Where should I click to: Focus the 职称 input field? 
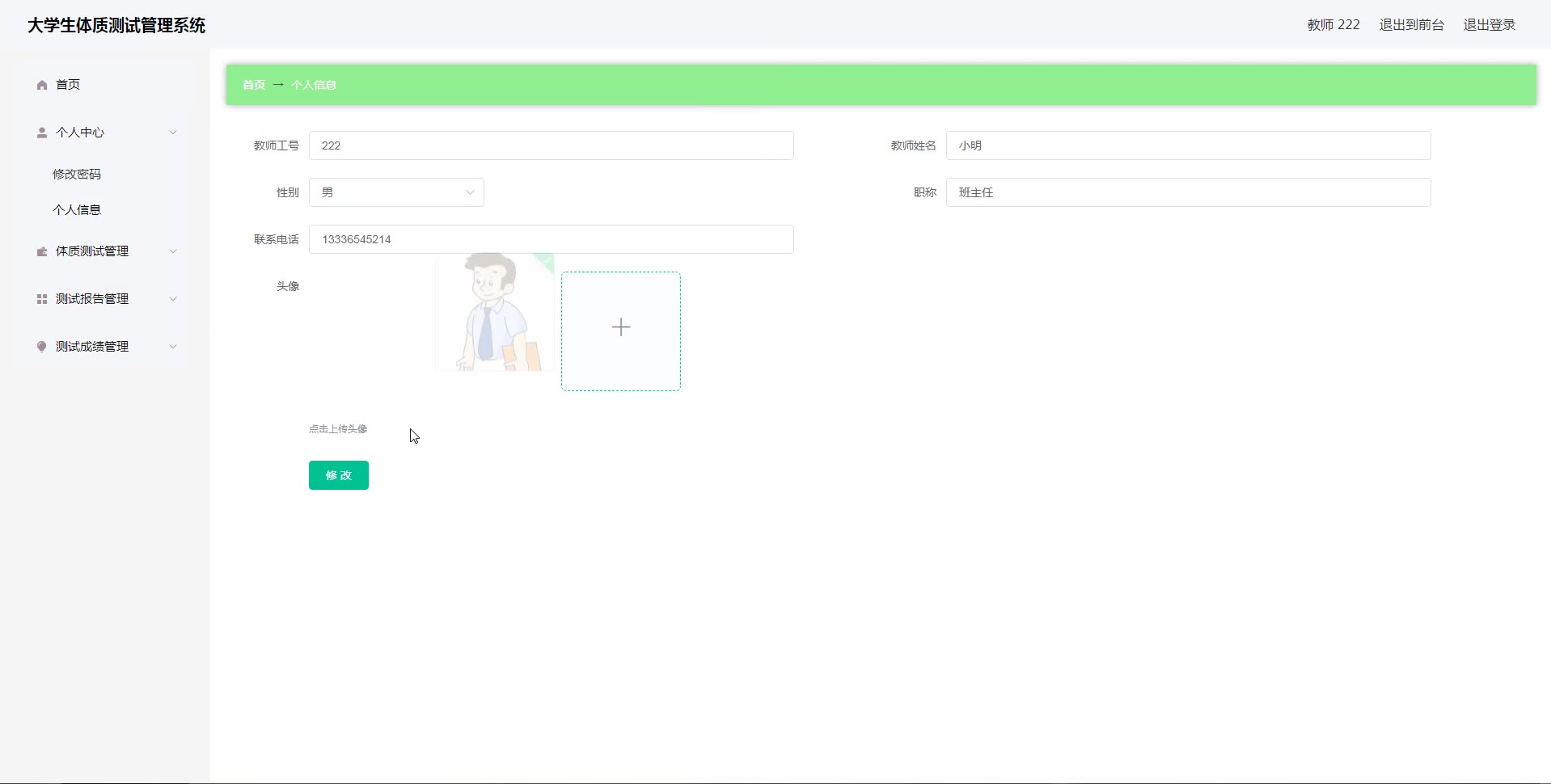1189,192
